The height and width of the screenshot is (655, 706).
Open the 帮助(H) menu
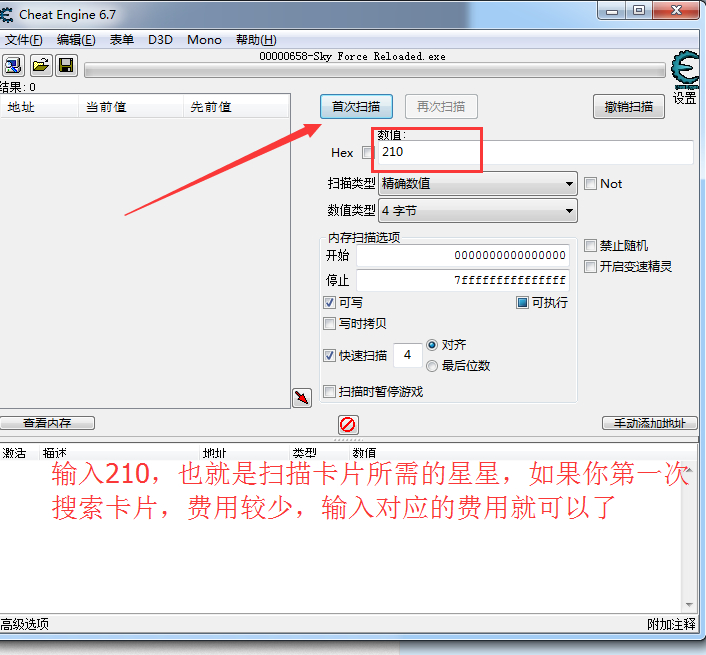point(256,40)
